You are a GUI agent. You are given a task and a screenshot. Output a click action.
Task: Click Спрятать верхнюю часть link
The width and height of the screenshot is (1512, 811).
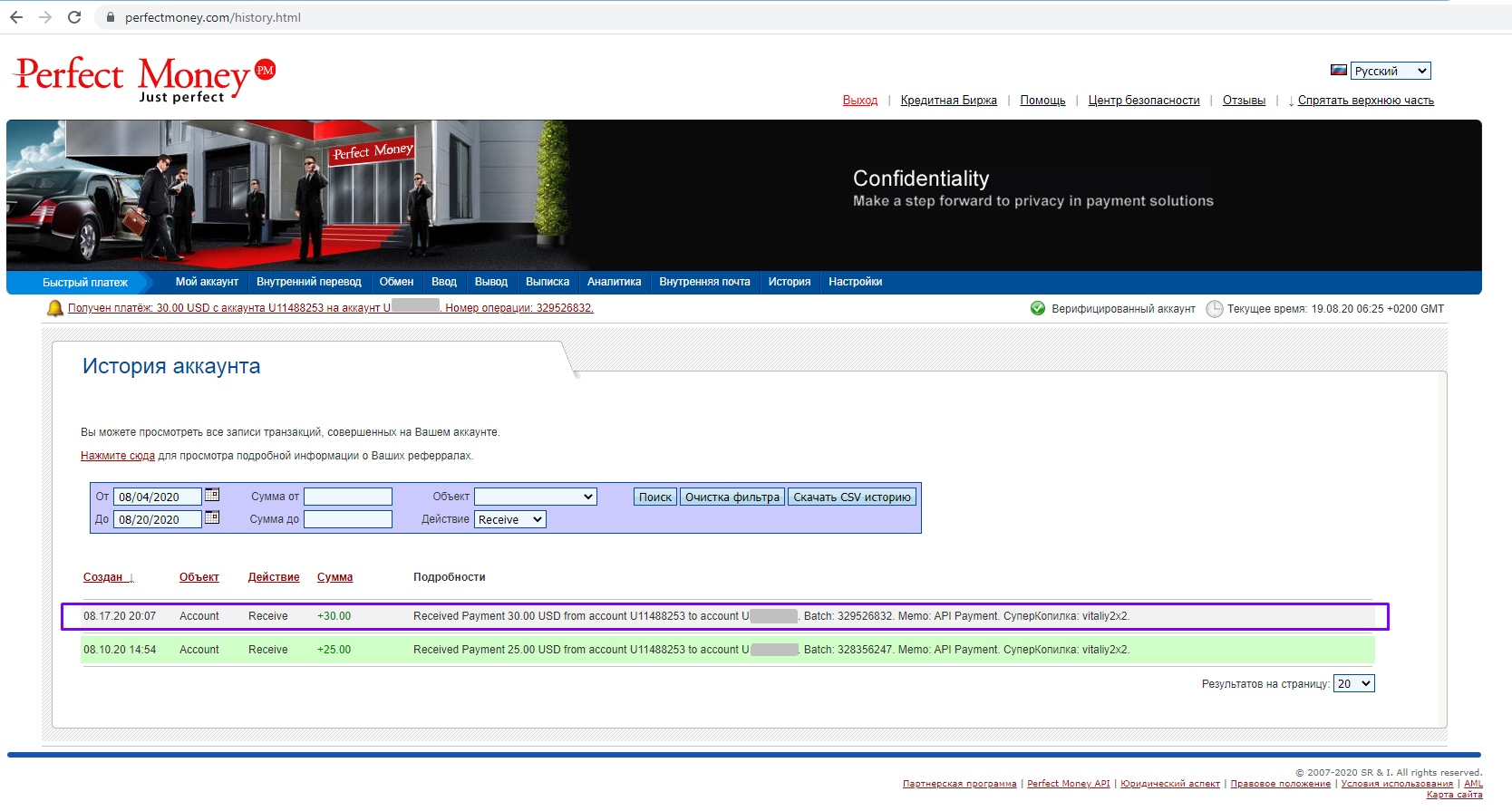pyautogui.click(x=1365, y=101)
